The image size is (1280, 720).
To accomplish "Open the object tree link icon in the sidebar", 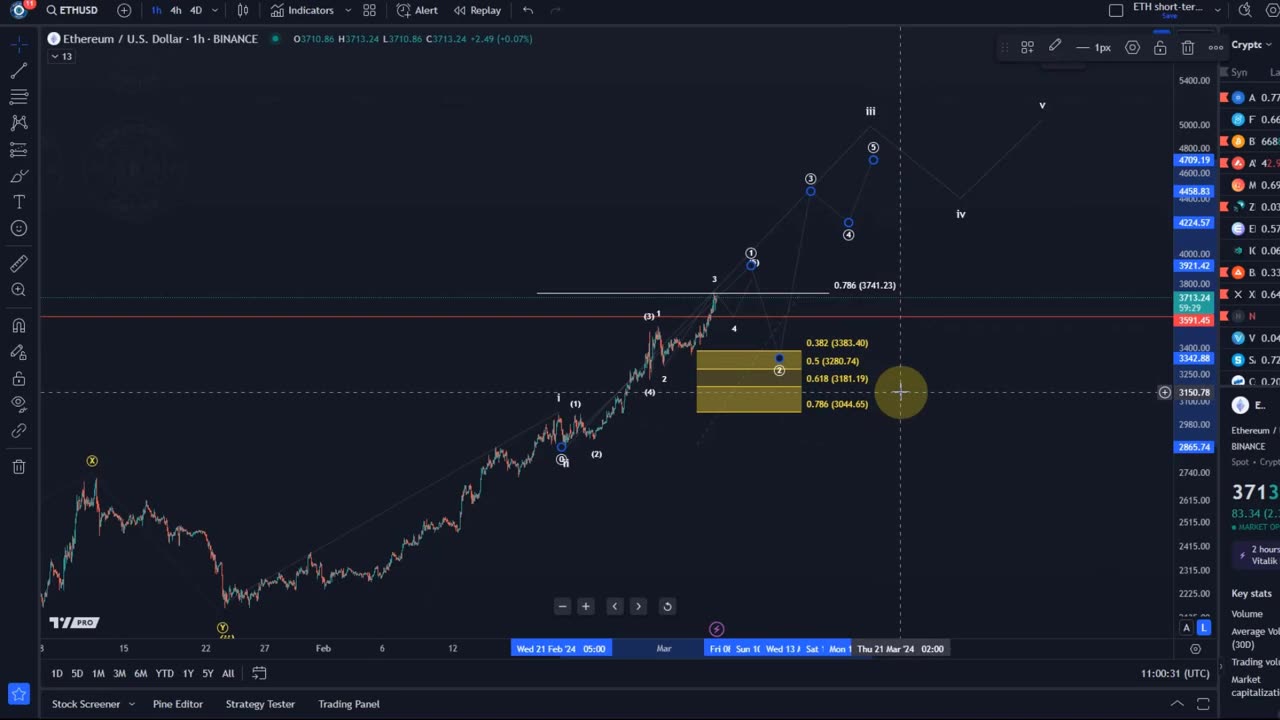I will (19, 431).
